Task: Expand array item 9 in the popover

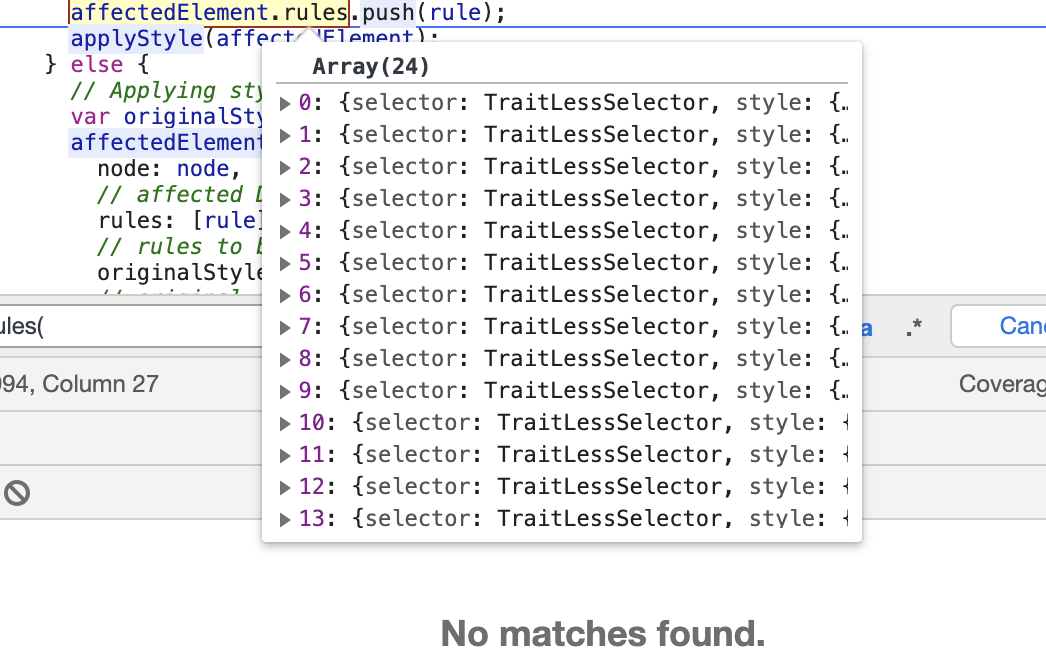Action: tap(285, 390)
